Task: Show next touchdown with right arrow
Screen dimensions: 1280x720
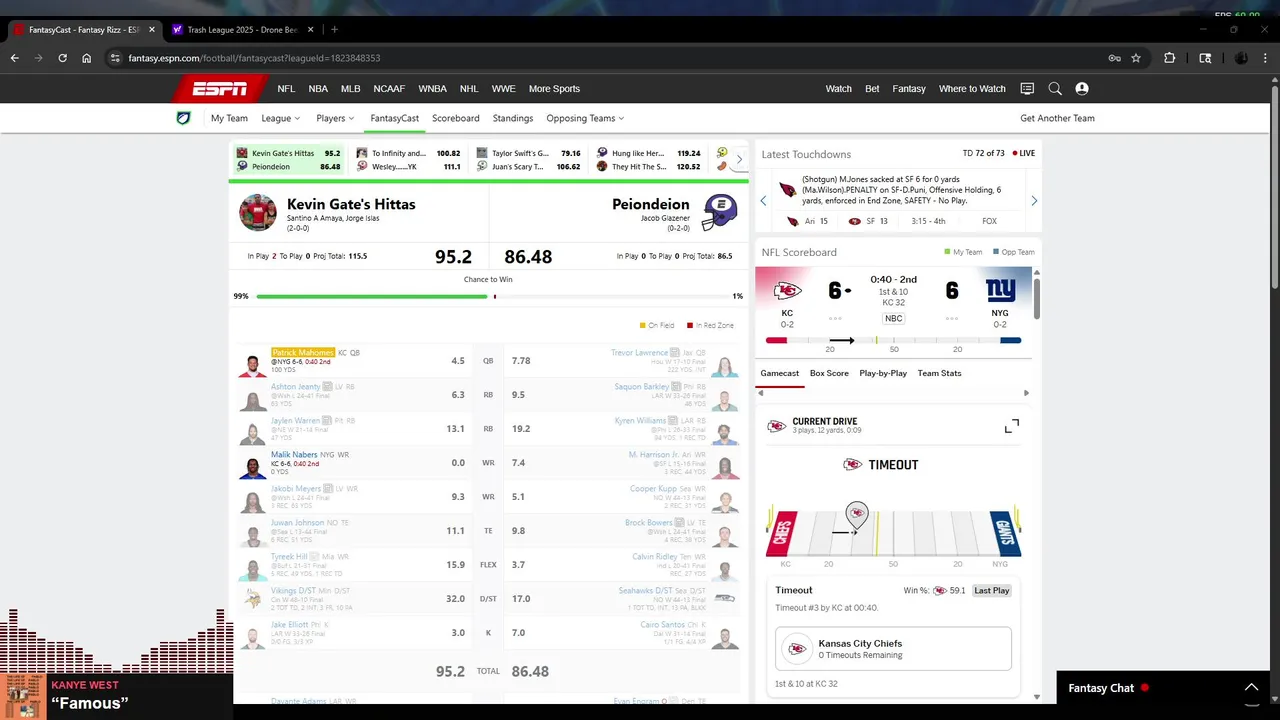Action: [x=1034, y=201]
